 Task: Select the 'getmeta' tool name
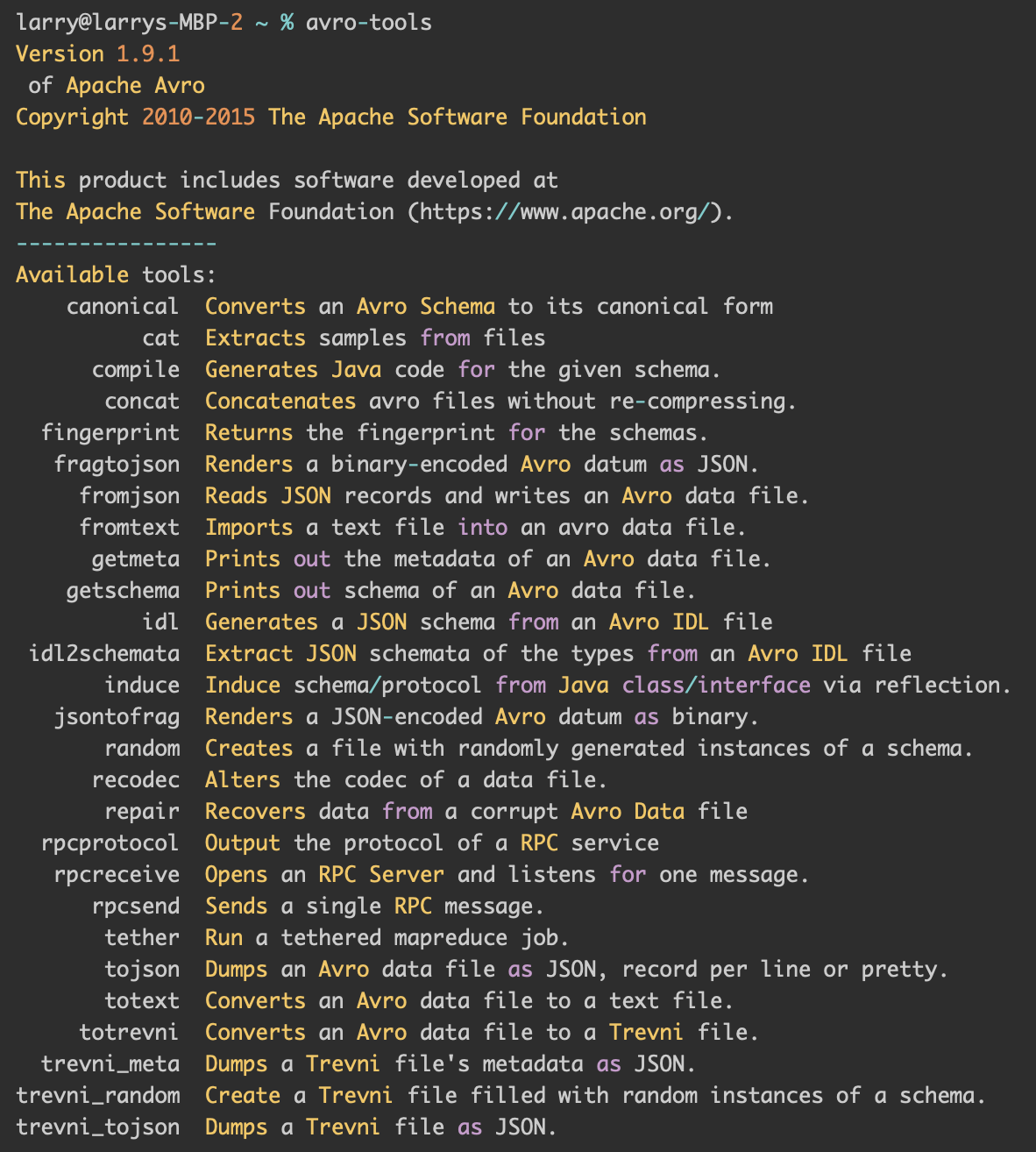136,558
